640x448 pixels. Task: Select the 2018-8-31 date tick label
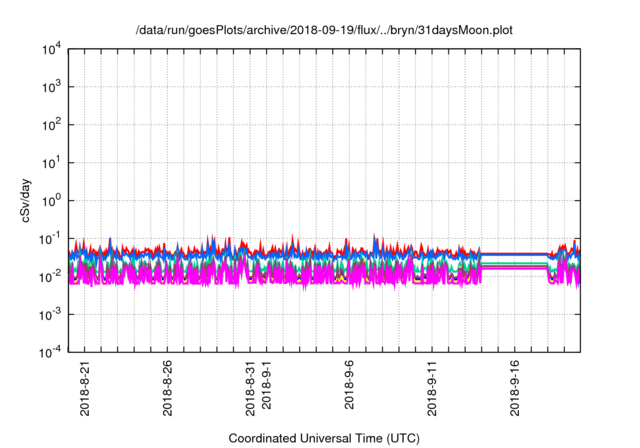[250, 388]
